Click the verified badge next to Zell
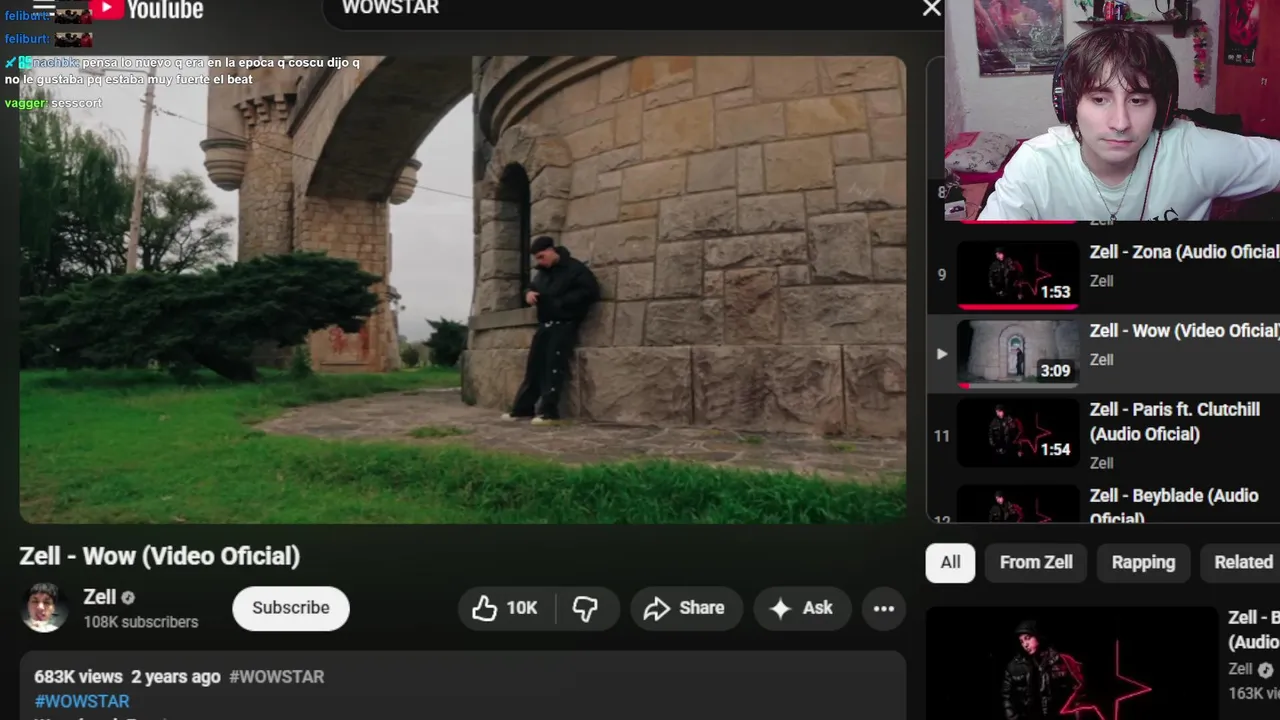This screenshot has height=720, width=1280. pyautogui.click(x=128, y=598)
